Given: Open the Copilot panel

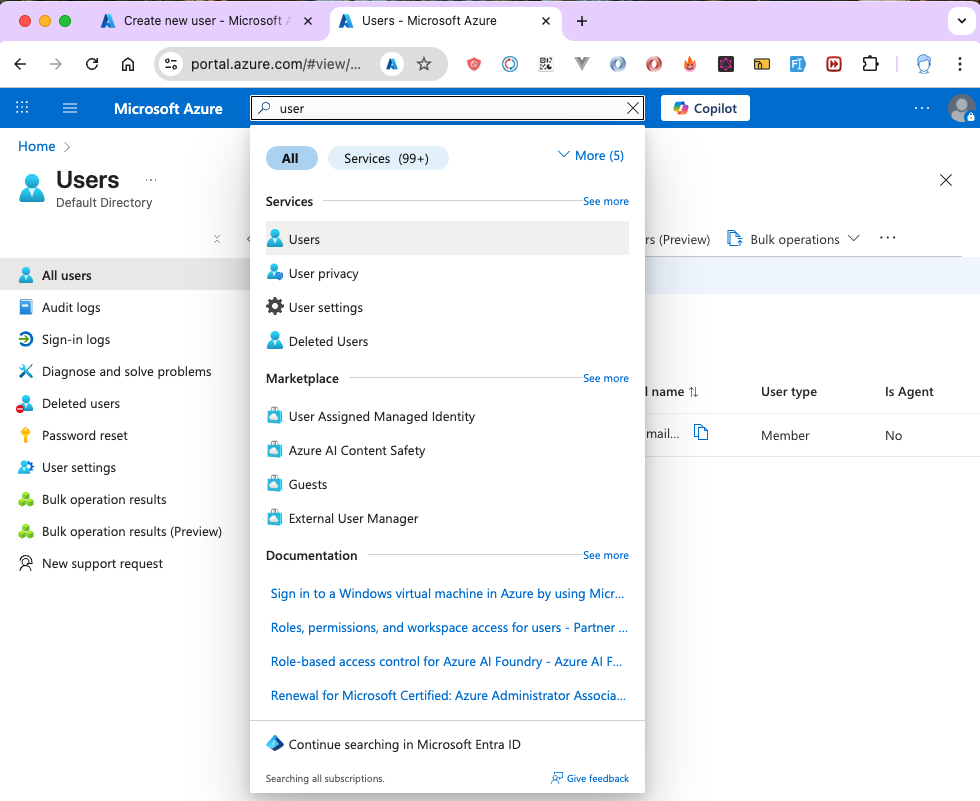Looking at the screenshot, I should [704, 108].
